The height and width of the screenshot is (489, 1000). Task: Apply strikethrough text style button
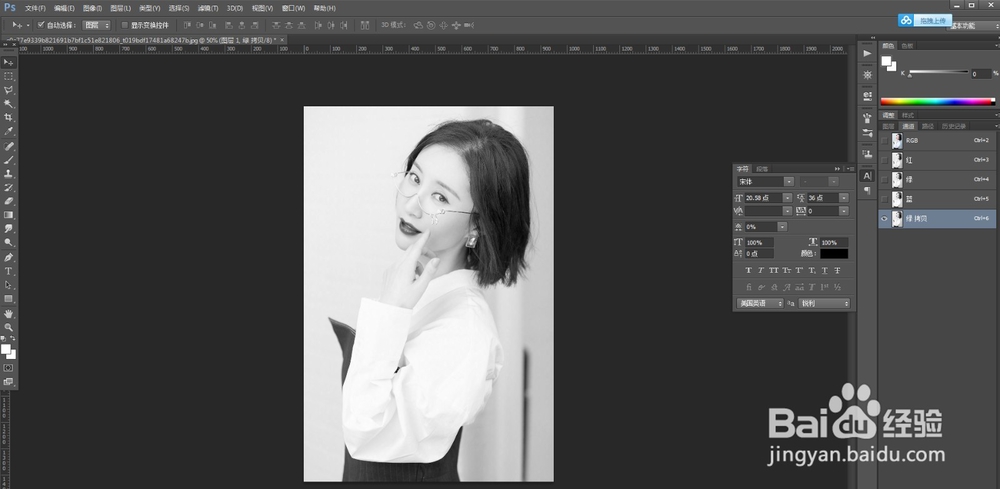[x=837, y=270]
